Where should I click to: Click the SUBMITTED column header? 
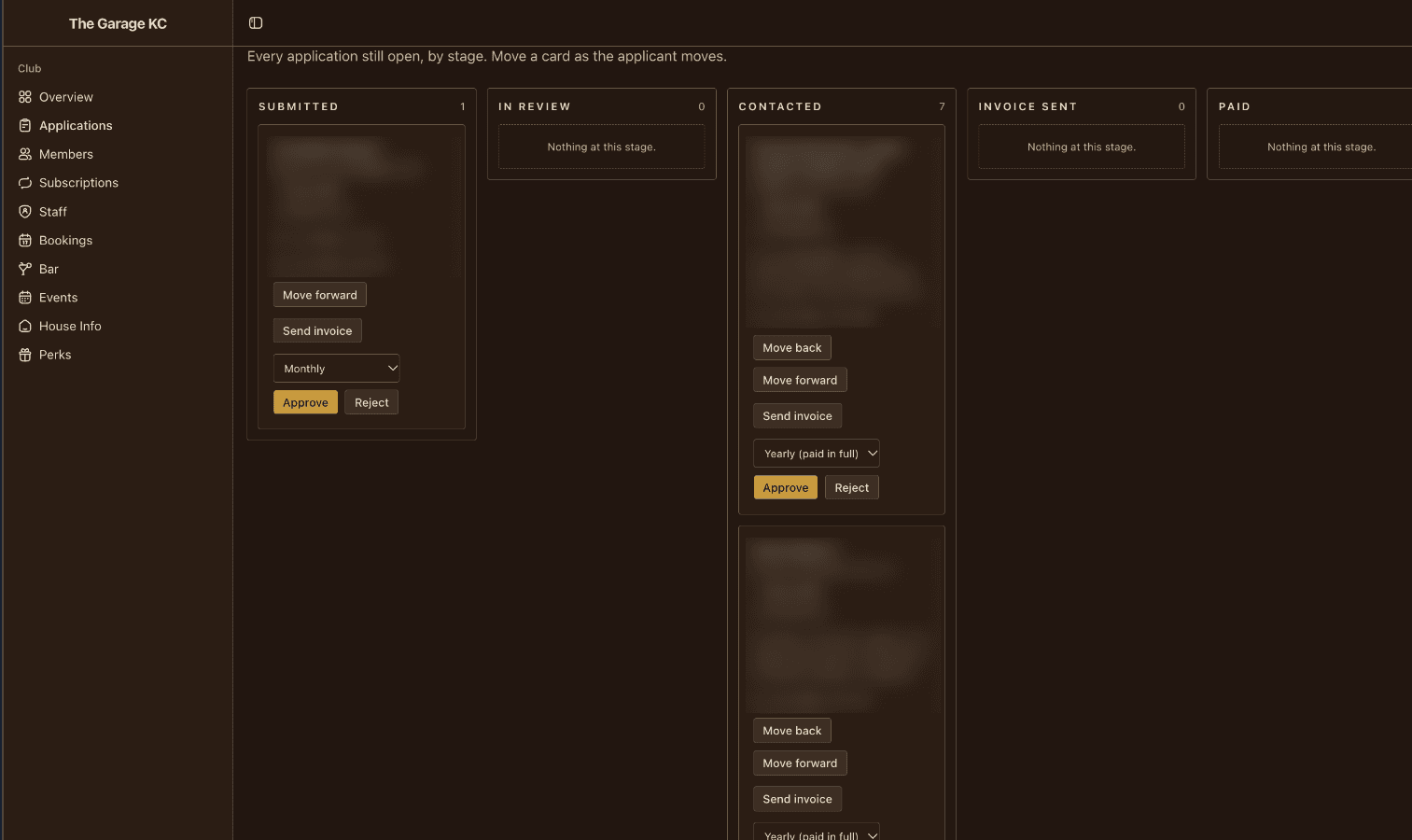coord(299,106)
